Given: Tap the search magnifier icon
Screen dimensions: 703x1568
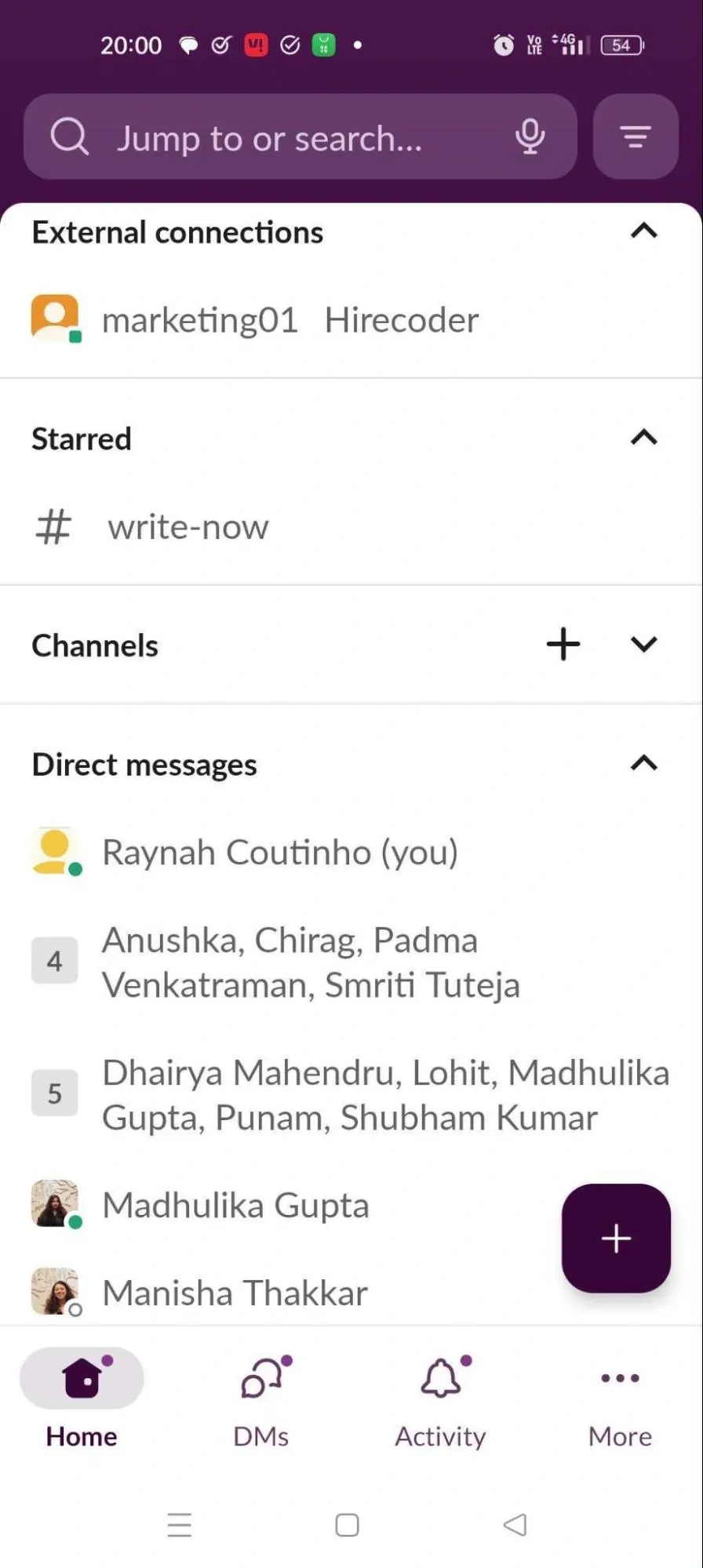Looking at the screenshot, I should (x=70, y=137).
